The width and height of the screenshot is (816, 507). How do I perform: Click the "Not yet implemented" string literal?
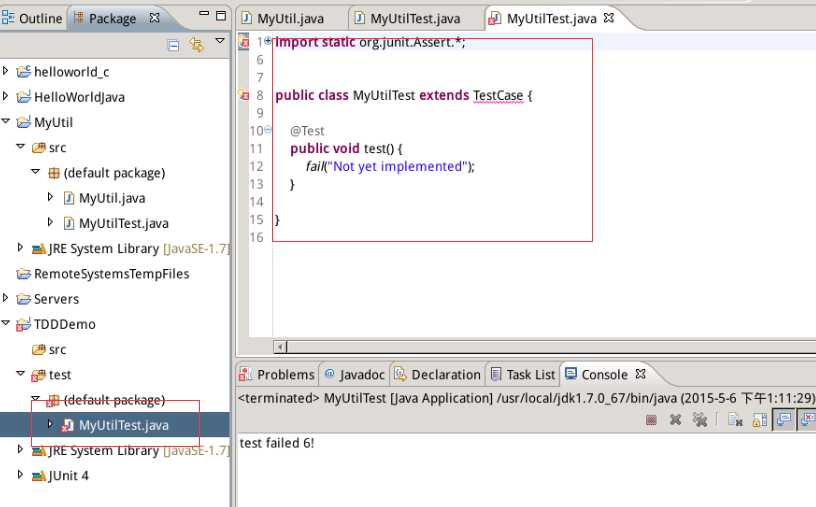coord(398,167)
